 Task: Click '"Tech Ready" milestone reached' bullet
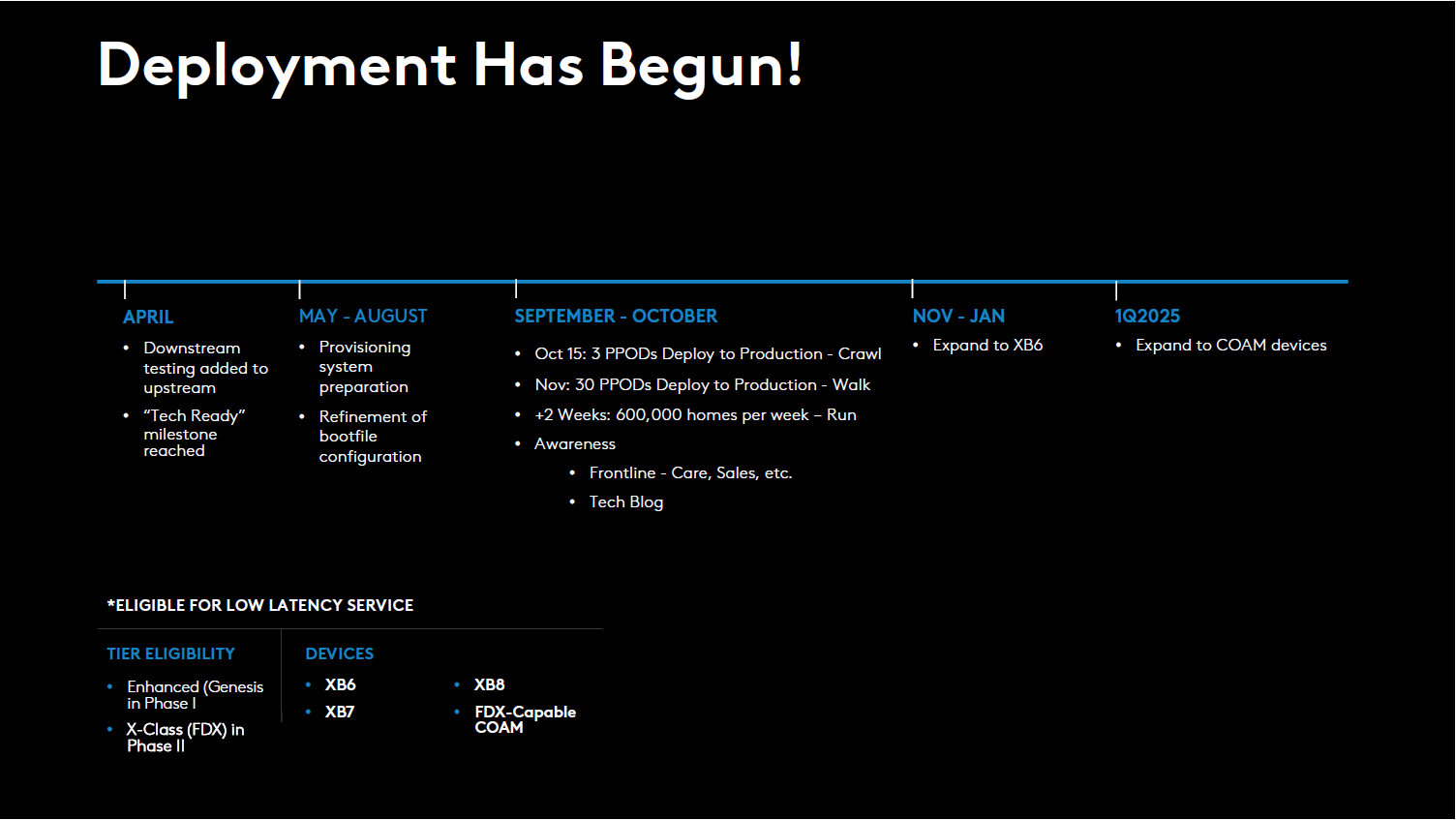[194, 433]
